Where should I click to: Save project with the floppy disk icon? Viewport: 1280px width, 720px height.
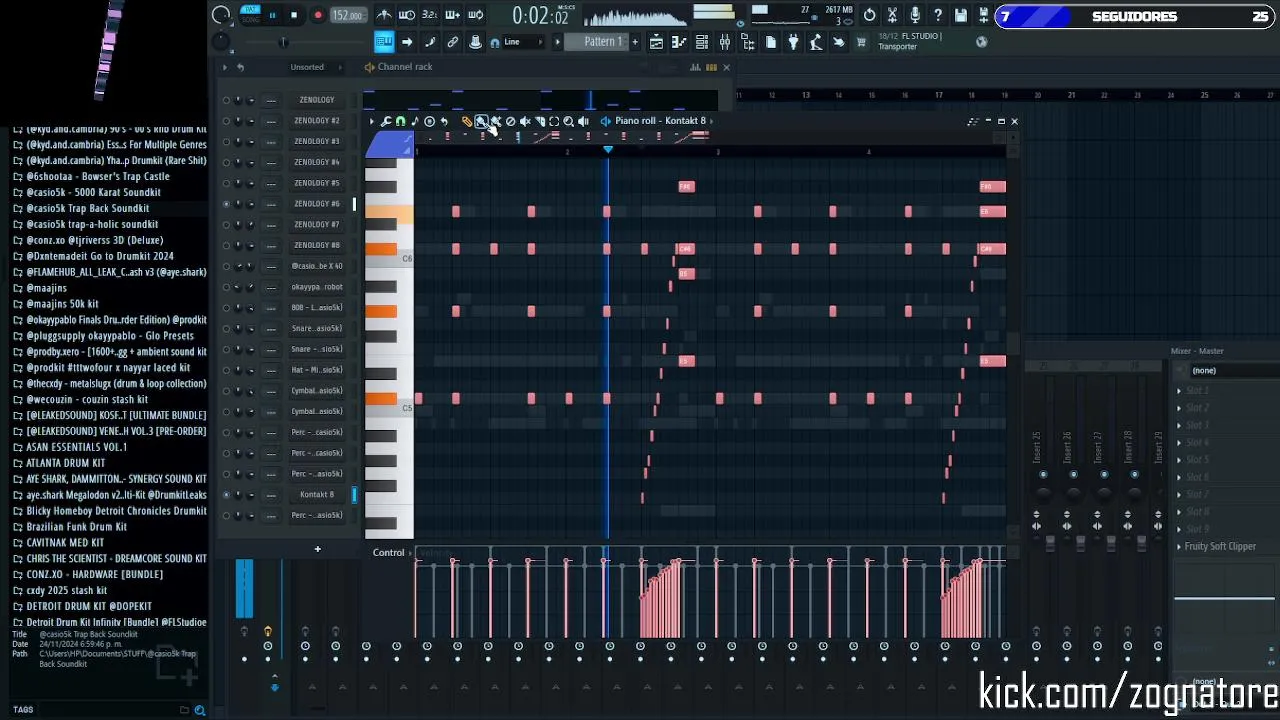(x=961, y=15)
